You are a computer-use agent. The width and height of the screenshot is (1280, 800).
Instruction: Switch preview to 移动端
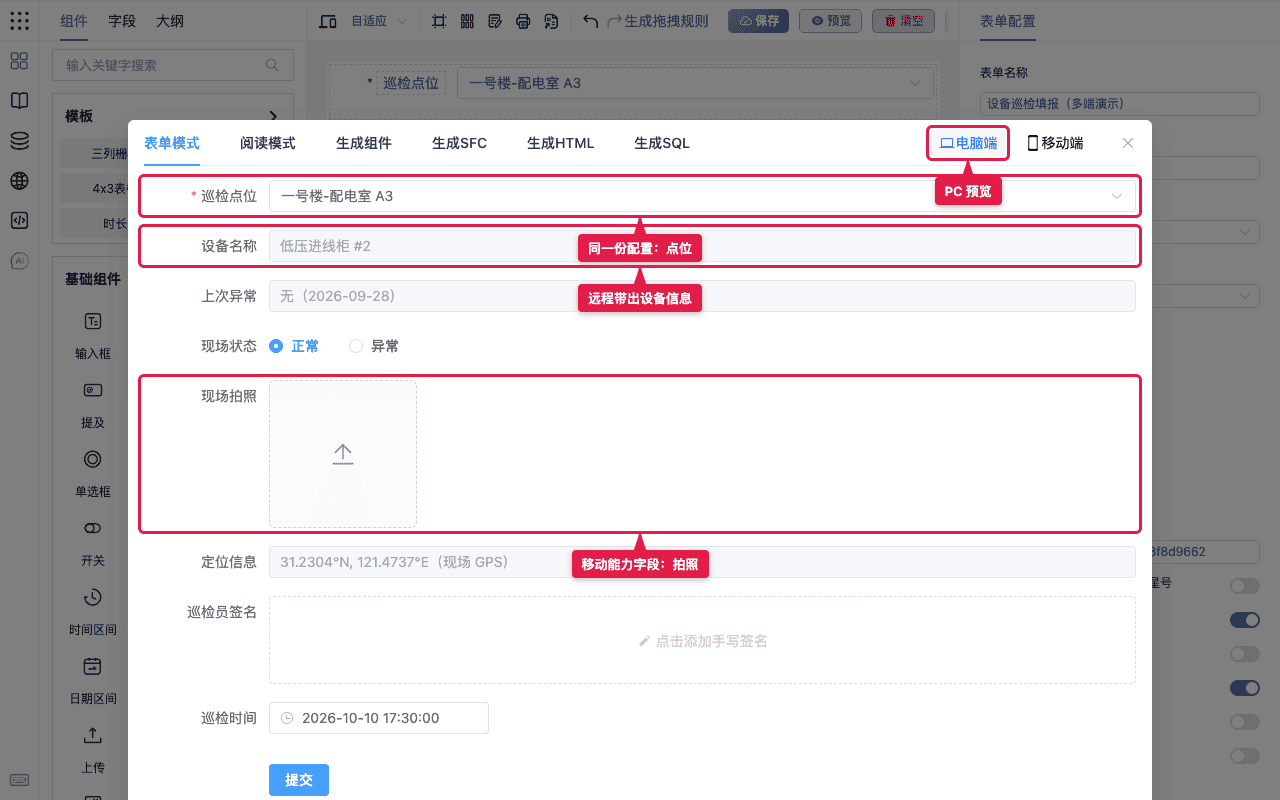coord(1055,143)
